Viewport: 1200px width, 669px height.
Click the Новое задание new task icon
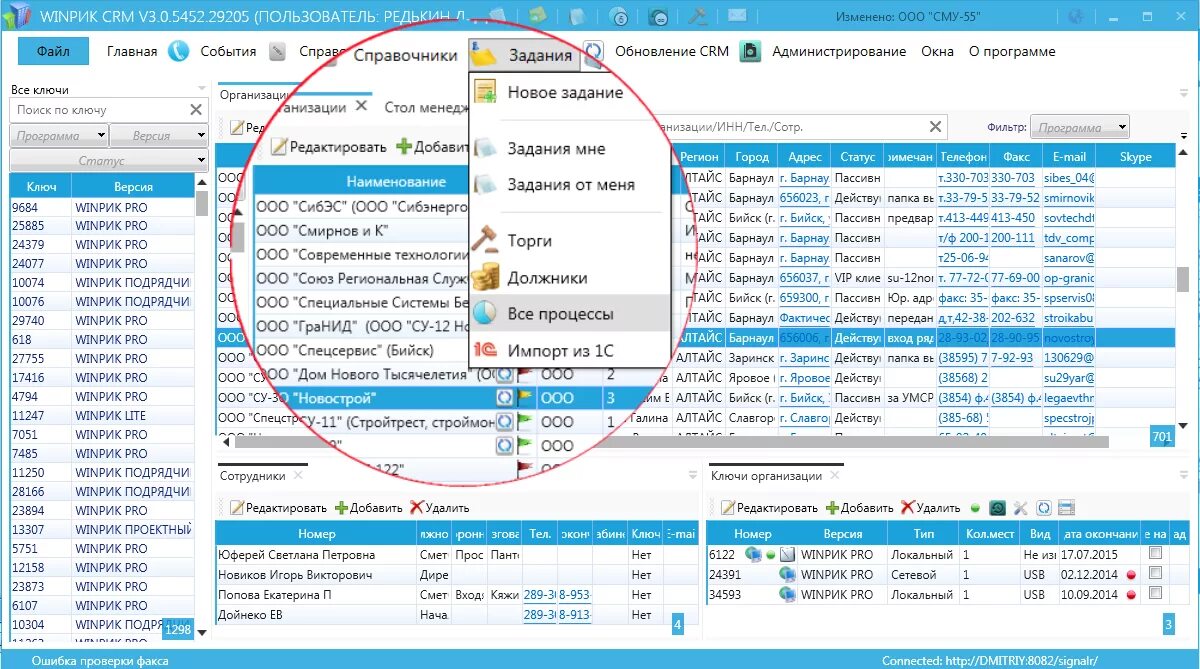pyautogui.click(x=485, y=93)
